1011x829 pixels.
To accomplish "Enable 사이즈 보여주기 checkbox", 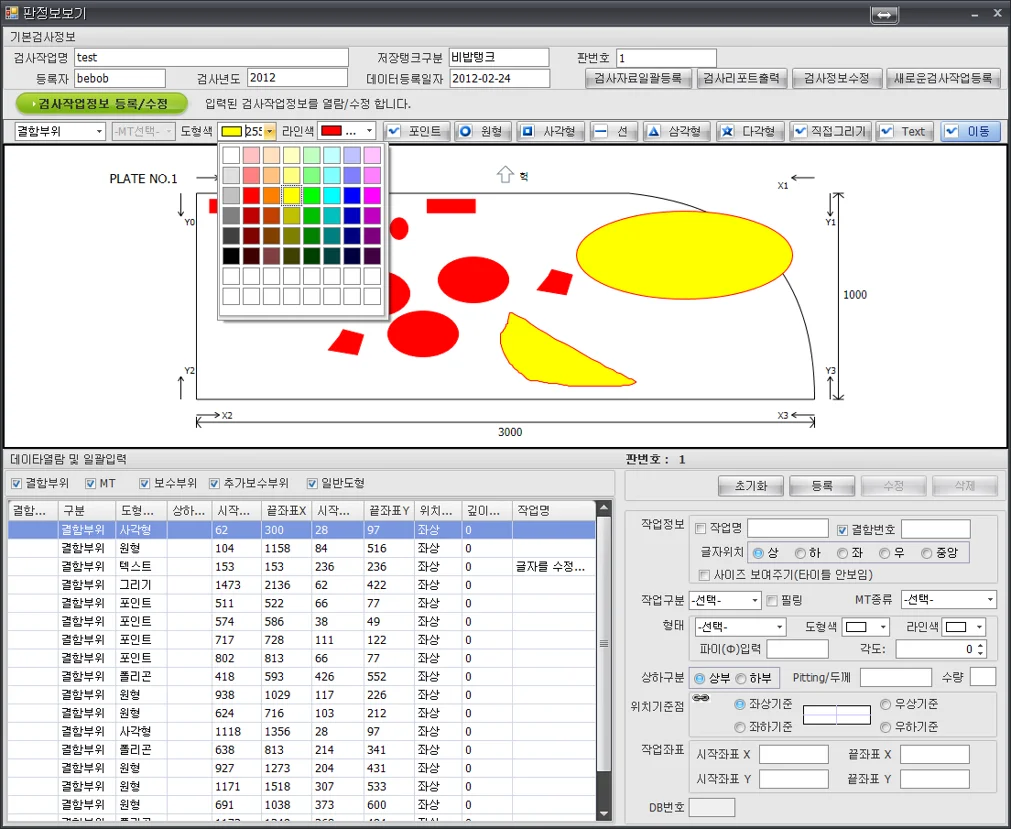I will [704, 574].
